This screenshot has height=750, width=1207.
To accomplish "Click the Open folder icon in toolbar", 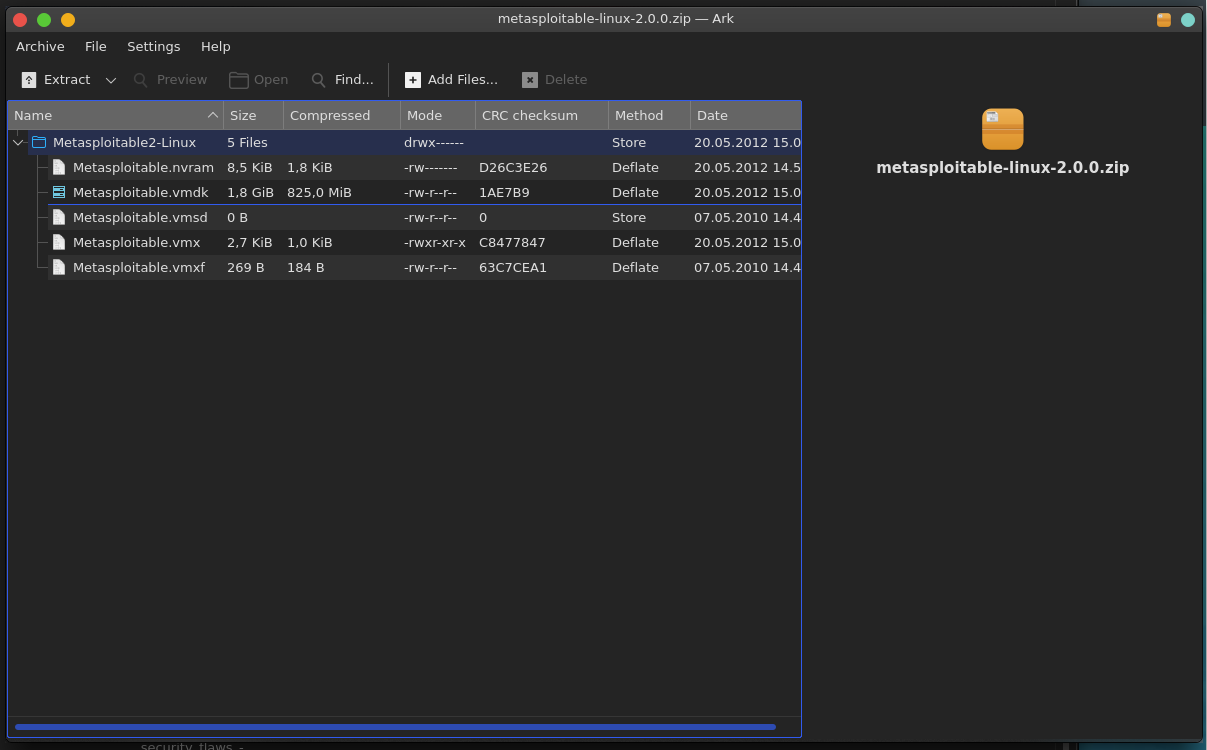I will click(238, 80).
